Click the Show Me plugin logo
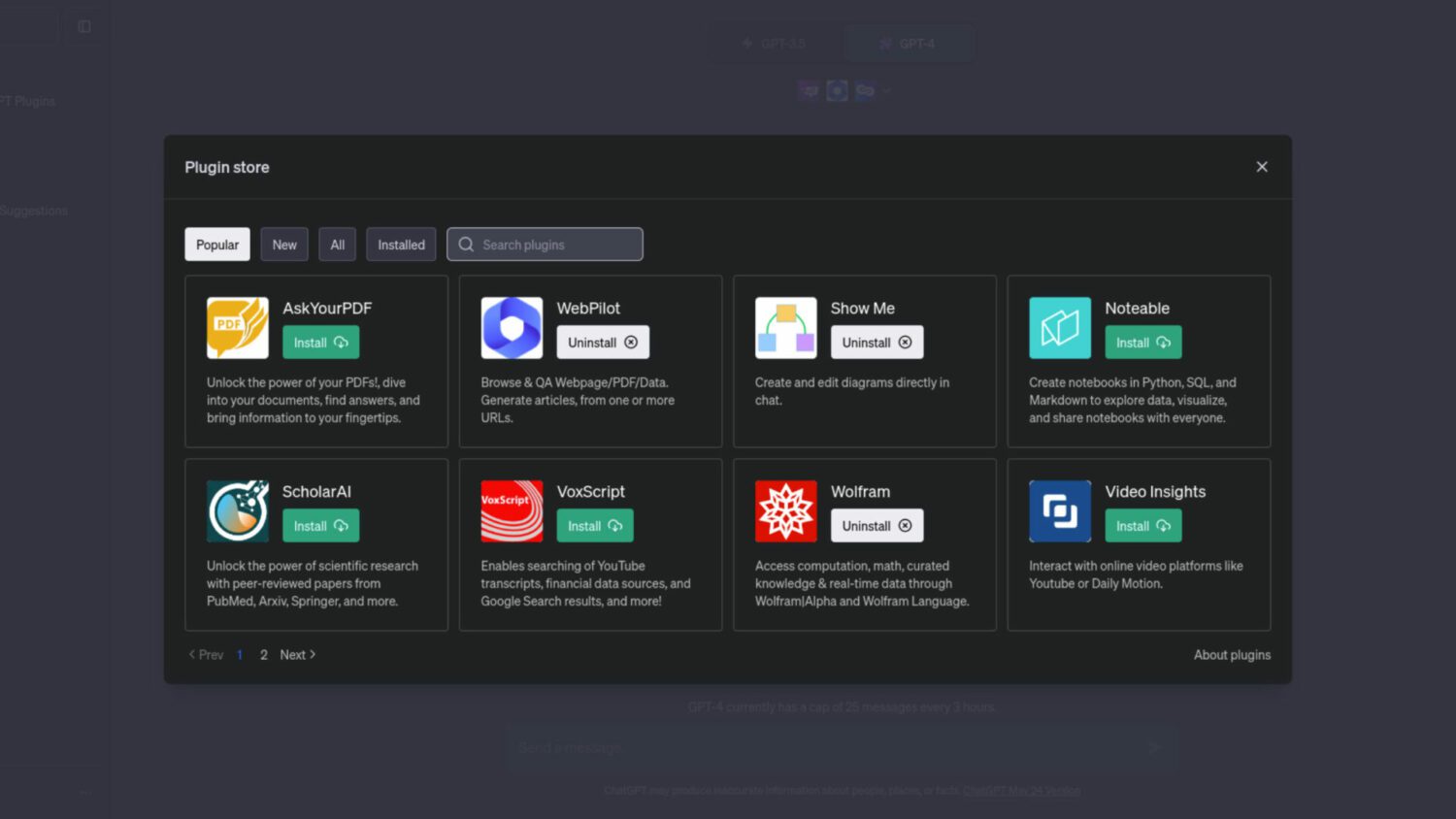 coord(786,328)
